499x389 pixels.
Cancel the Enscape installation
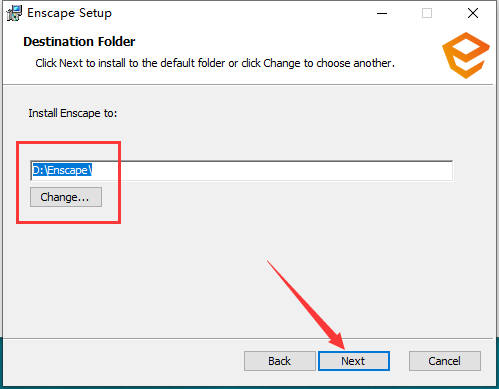pyautogui.click(x=445, y=361)
